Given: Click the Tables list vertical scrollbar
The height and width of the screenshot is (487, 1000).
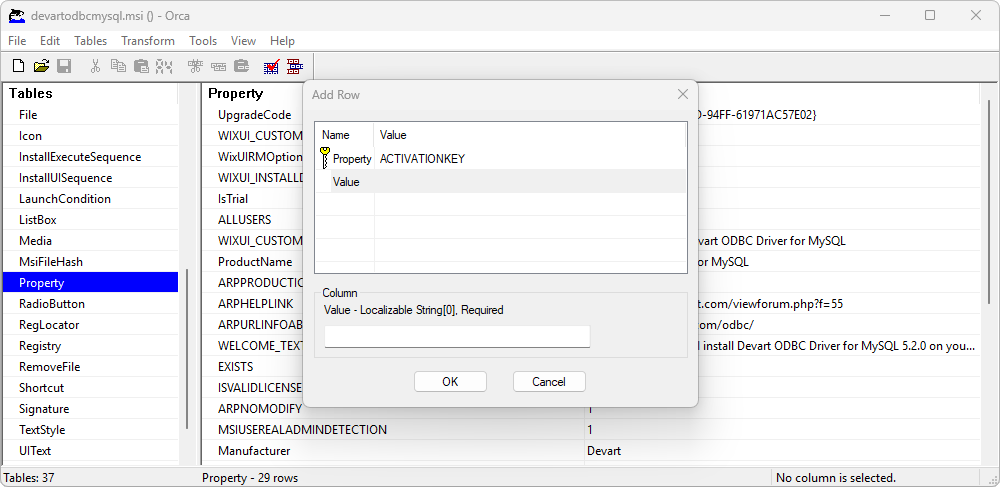Looking at the screenshot, I should click(186, 349).
